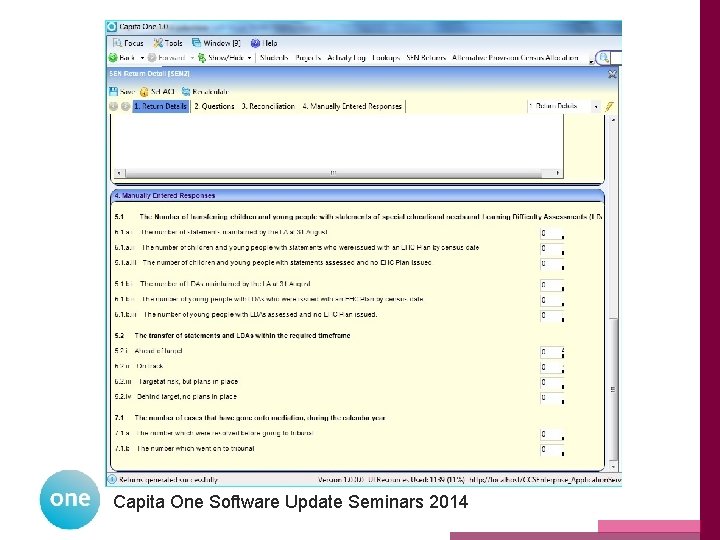Click the horizontal scrollbar right arrow
This screenshot has height=540, width=720.
tap(557, 173)
